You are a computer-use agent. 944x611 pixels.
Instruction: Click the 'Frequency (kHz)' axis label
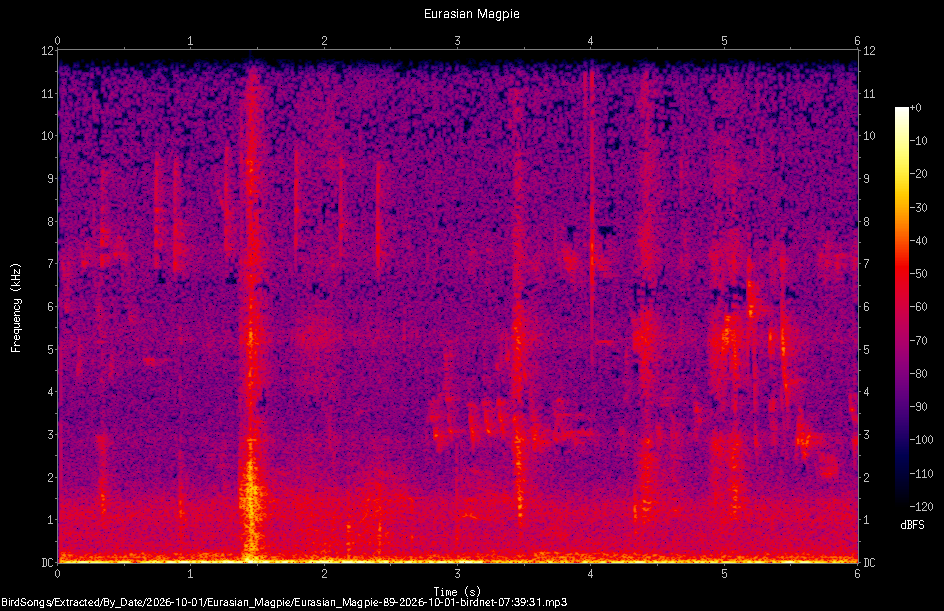(x=16, y=308)
